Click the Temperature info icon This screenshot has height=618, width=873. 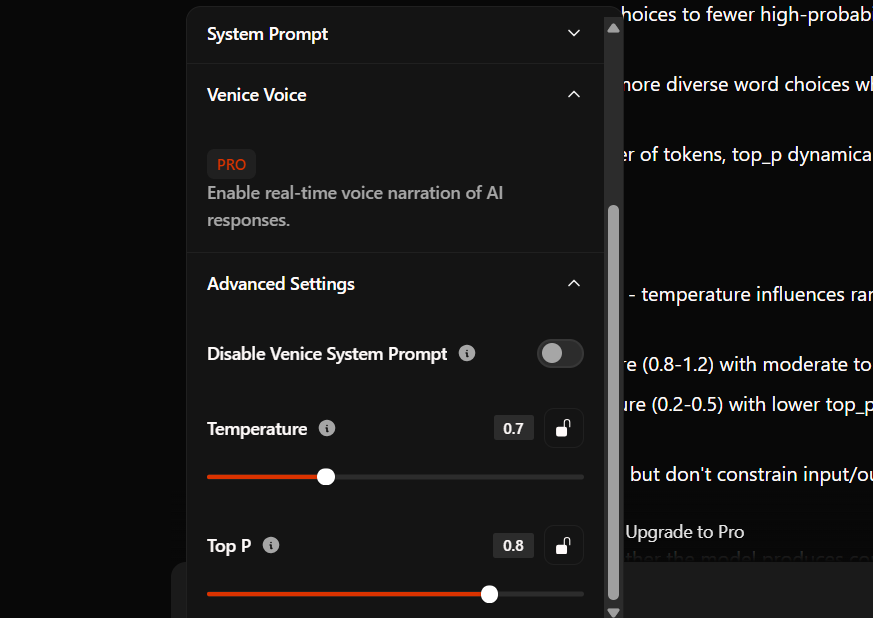pyautogui.click(x=326, y=429)
